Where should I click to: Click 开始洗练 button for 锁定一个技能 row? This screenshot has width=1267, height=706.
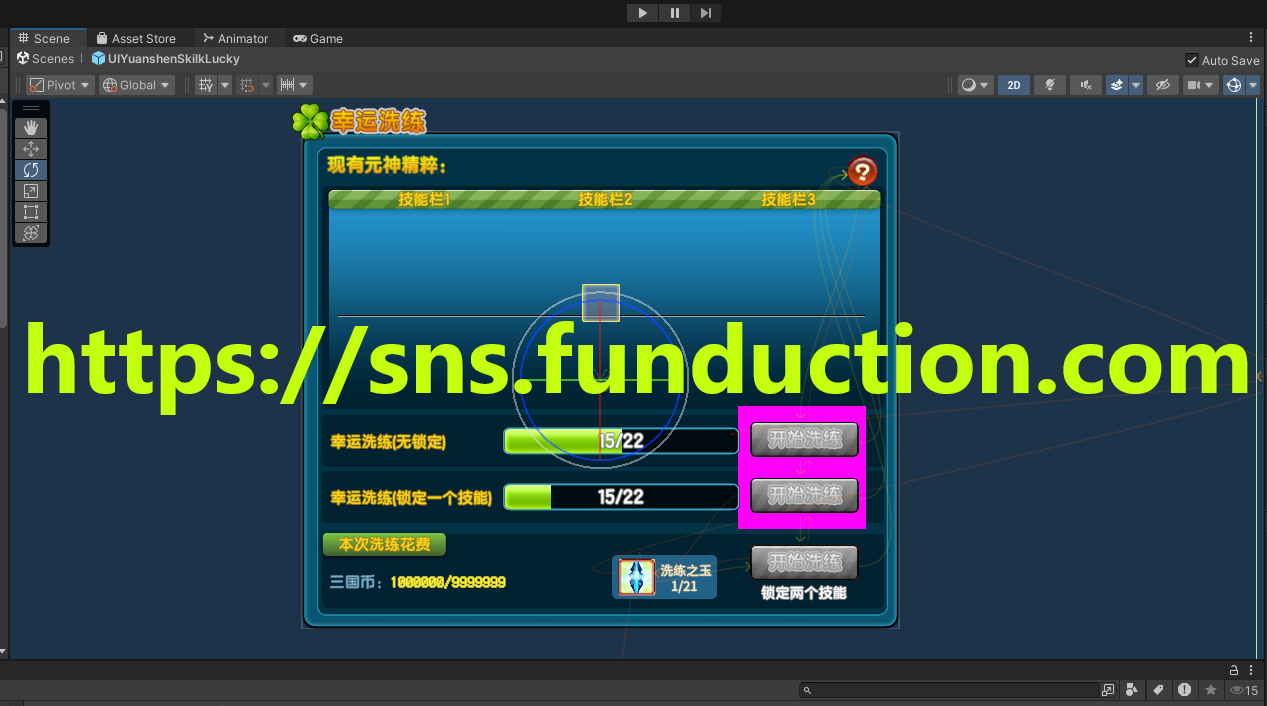[x=804, y=495]
